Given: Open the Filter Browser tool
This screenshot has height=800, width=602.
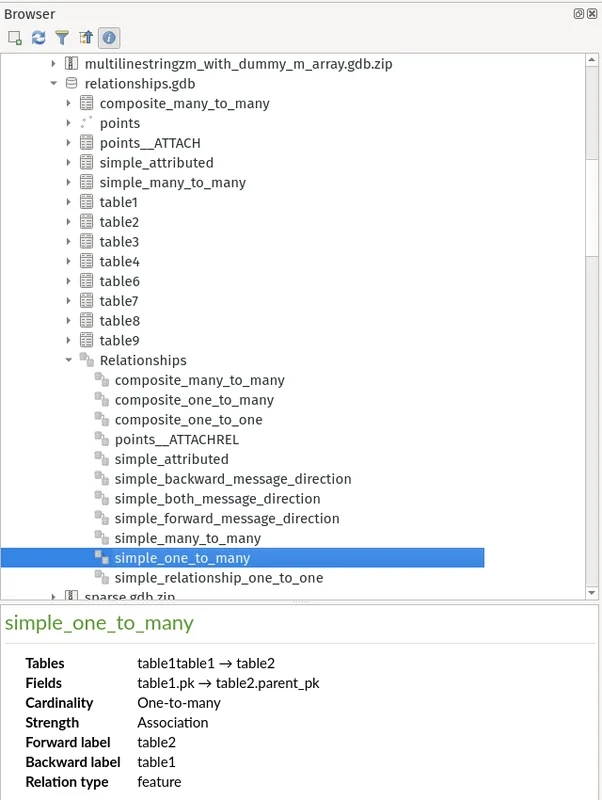Looking at the screenshot, I should pyautogui.click(x=62, y=38).
